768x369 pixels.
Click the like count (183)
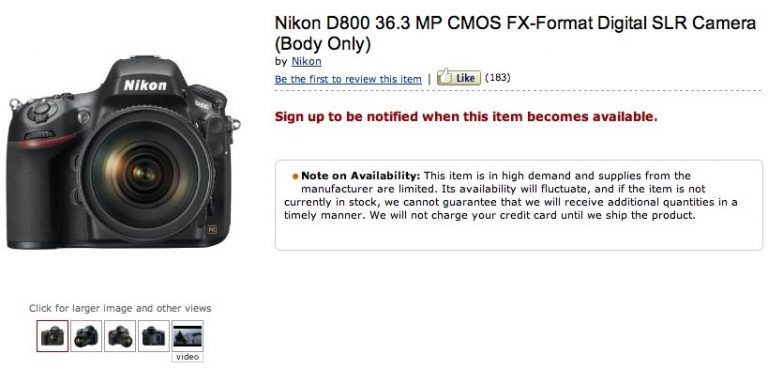pos(498,77)
